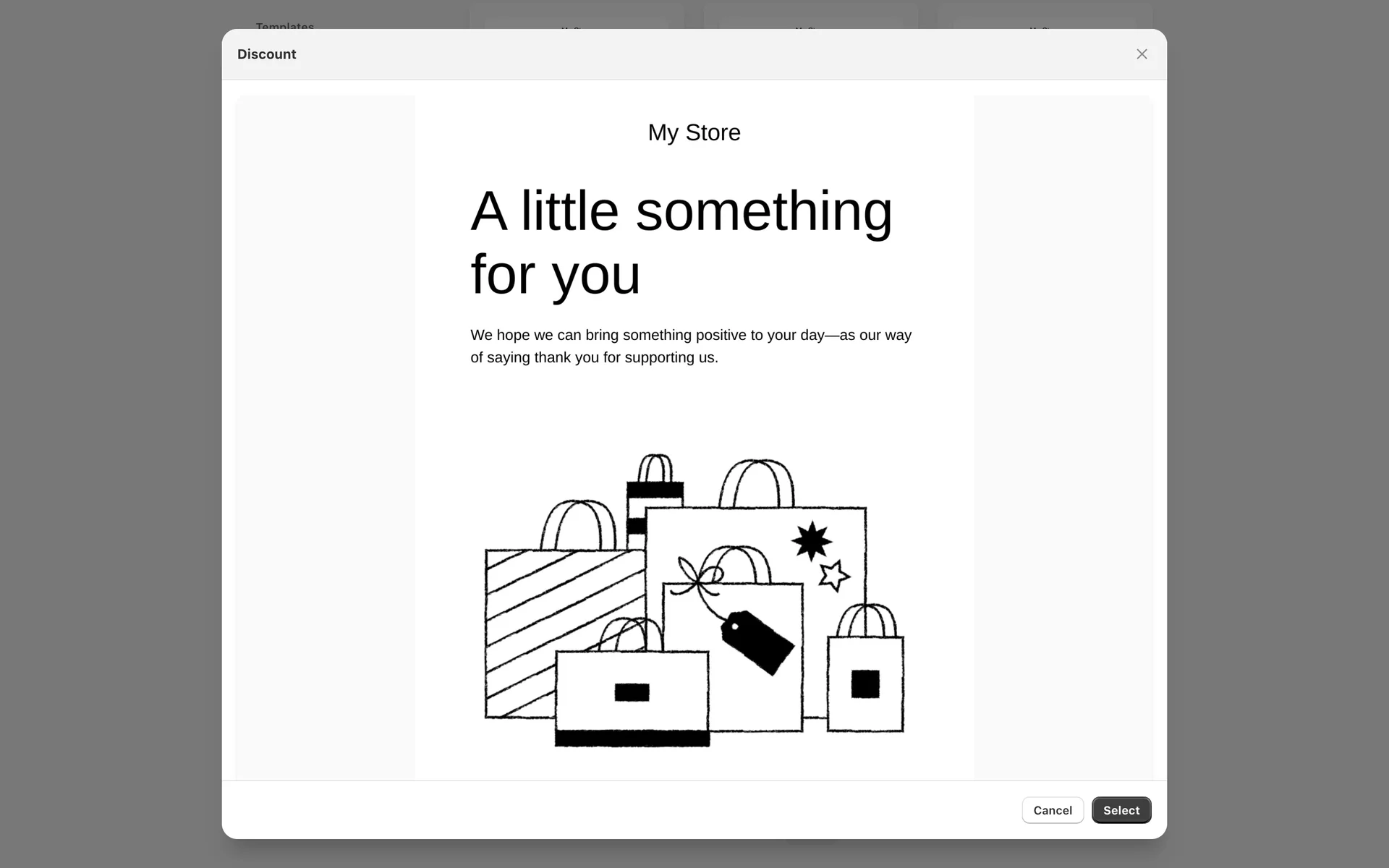1389x868 pixels.
Task: Click the Discount dialog title
Action: [266, 54]
